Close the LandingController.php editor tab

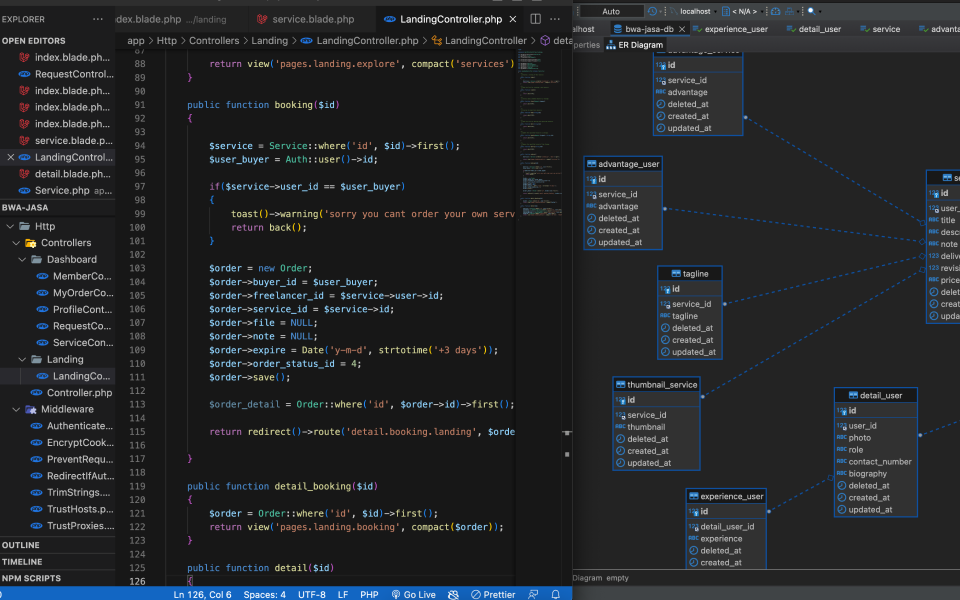(514, 19)
